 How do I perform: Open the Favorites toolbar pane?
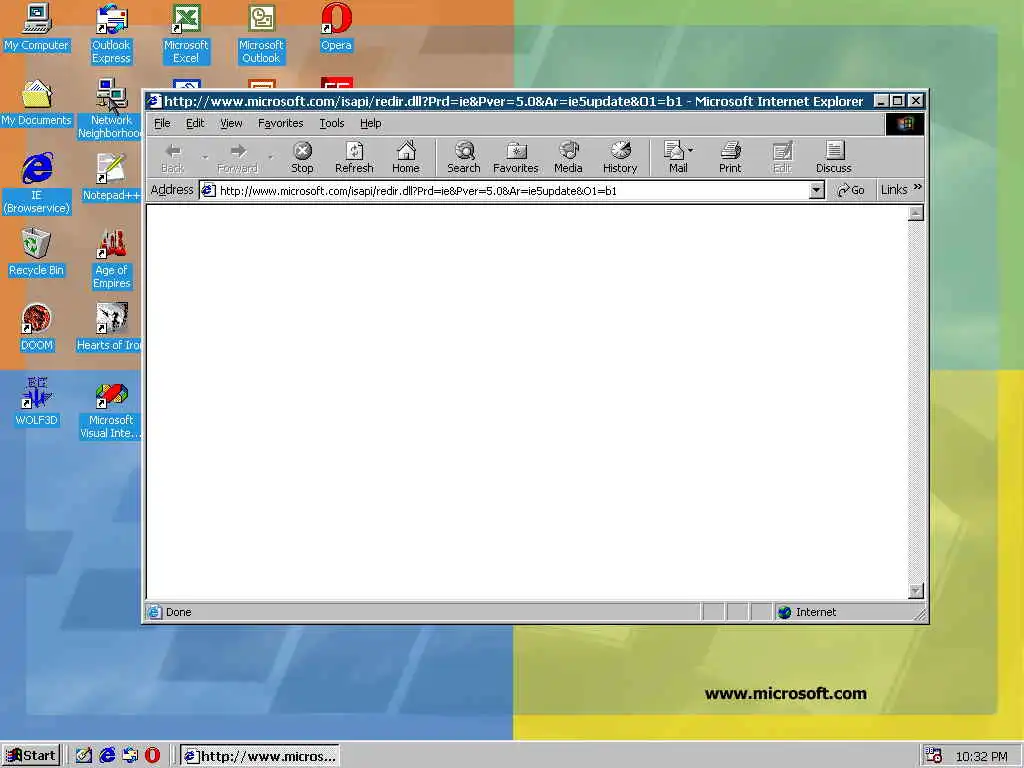click(x=515, y=157)
